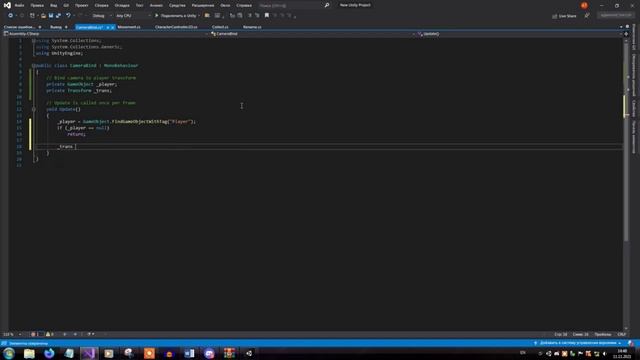The image size is (640, 360).
Task: Click the toolbar icon after Attach to Unity
Action: 207,16
